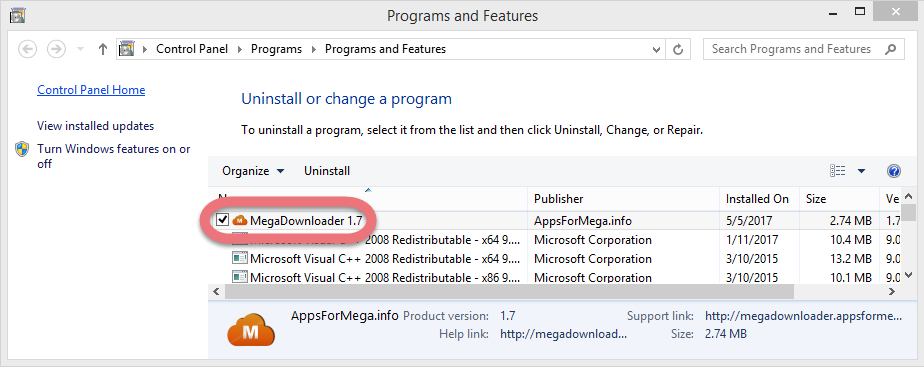
Task: Click the Control Panel icon in address bar
Action: [126, 49]
